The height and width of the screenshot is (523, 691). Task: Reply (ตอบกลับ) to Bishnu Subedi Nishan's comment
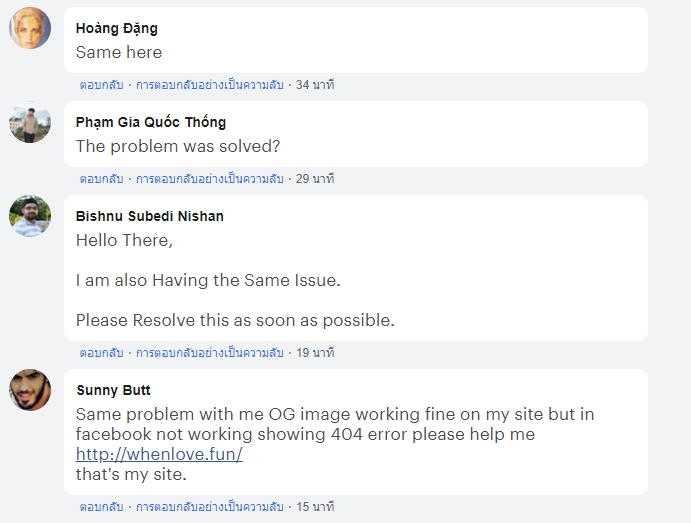click(x=101, y=353)
